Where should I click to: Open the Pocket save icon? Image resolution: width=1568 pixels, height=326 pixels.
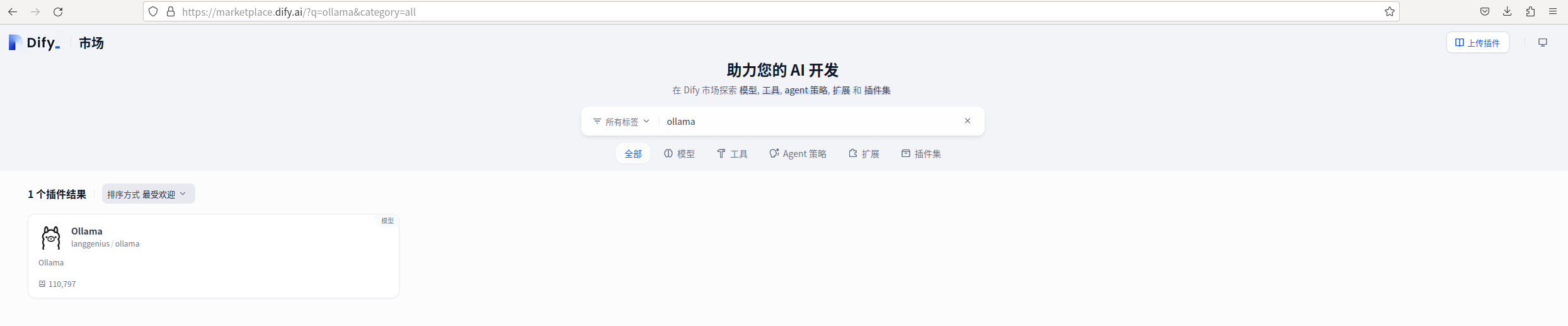tap(1485, 11)
